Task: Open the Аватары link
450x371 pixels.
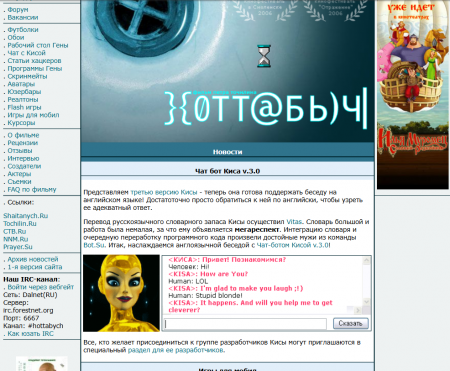Action: tap(21, 84)
